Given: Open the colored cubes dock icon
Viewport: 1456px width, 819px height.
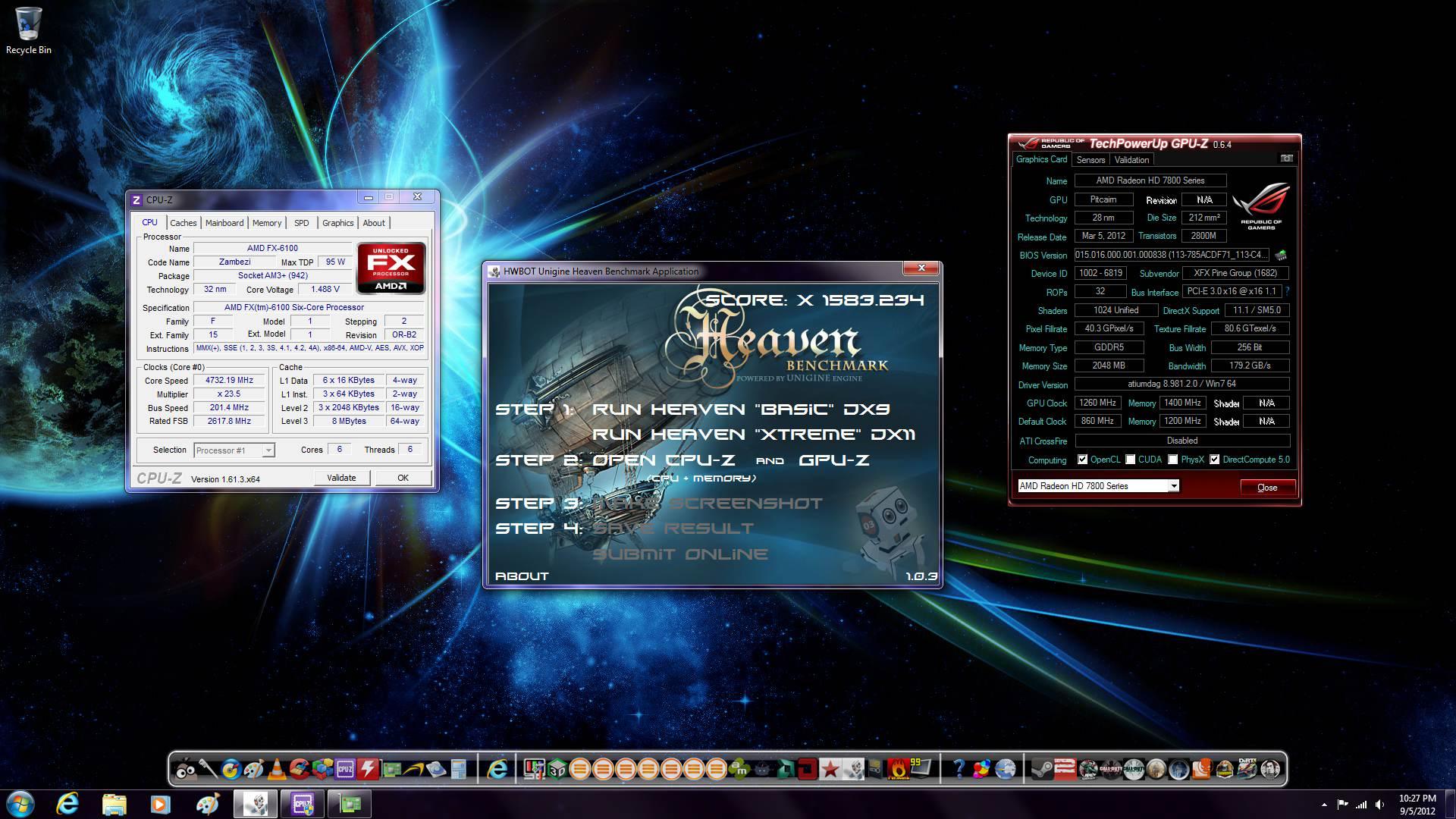Looking at the screenshot, I should pos(322,770).
